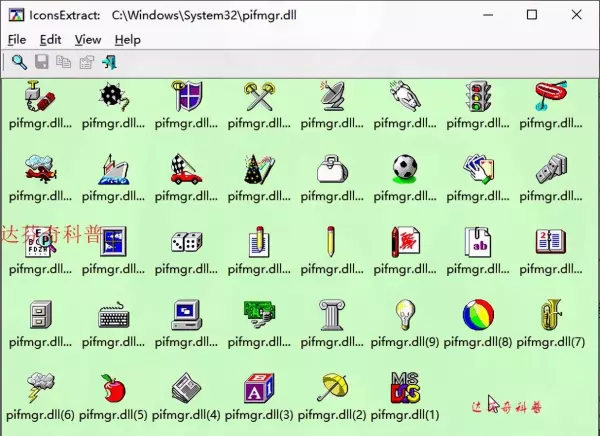Select the light bulb icon pifmgr.dll(9)

click(405, 315)
